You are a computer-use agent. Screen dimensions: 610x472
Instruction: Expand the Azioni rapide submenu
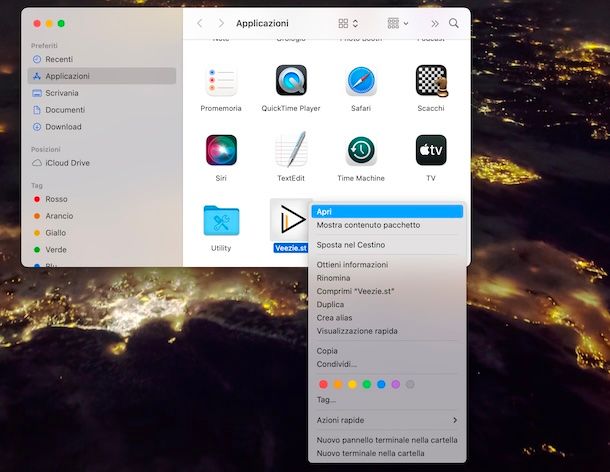(387, 420)
